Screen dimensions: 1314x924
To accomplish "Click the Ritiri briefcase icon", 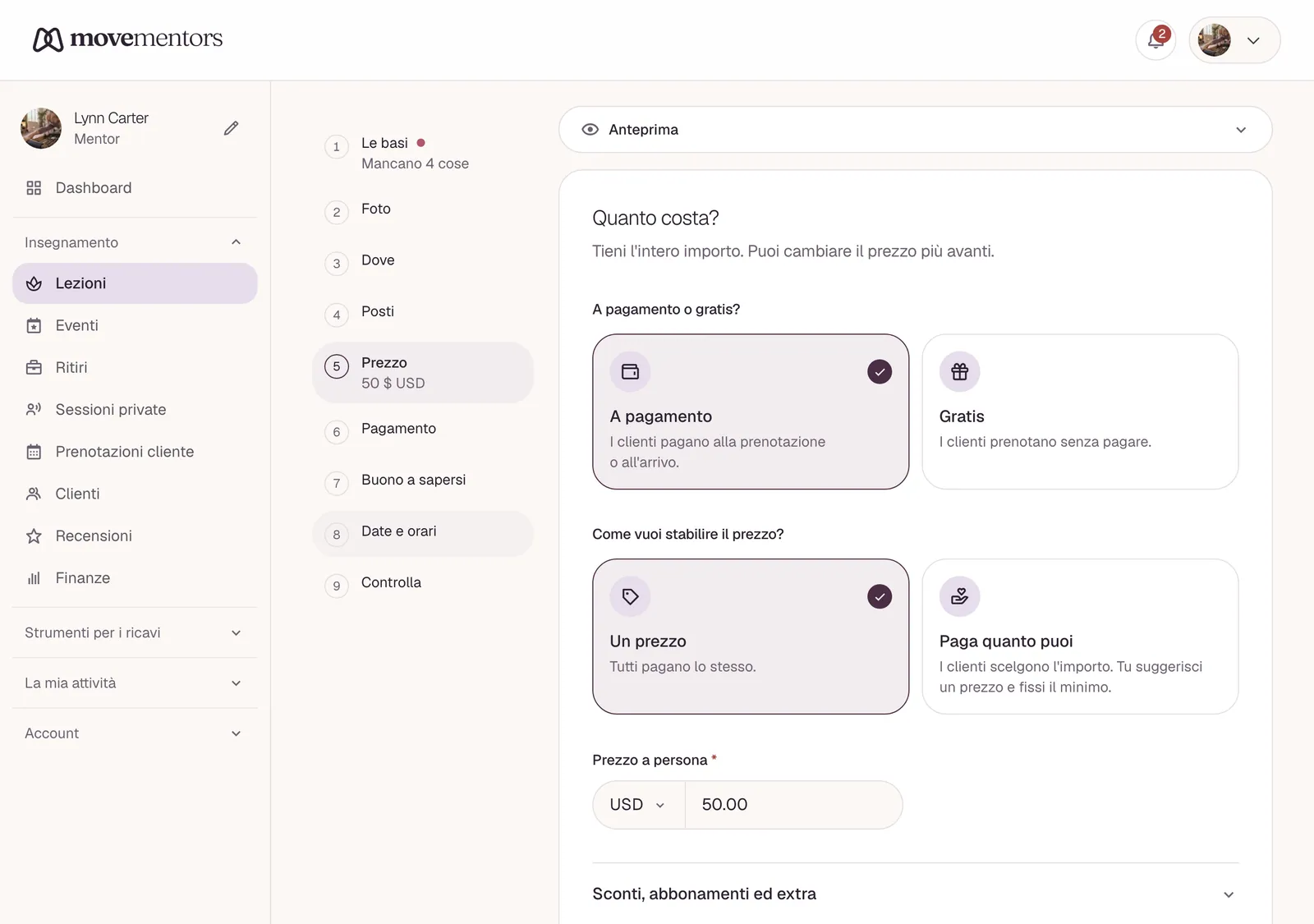I will point(34,368).
